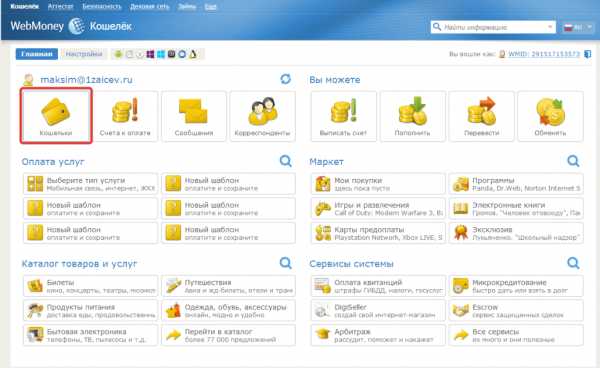600x368 pixels.
Task: Open Путешествия in the catalog
Action: (228, 286)
